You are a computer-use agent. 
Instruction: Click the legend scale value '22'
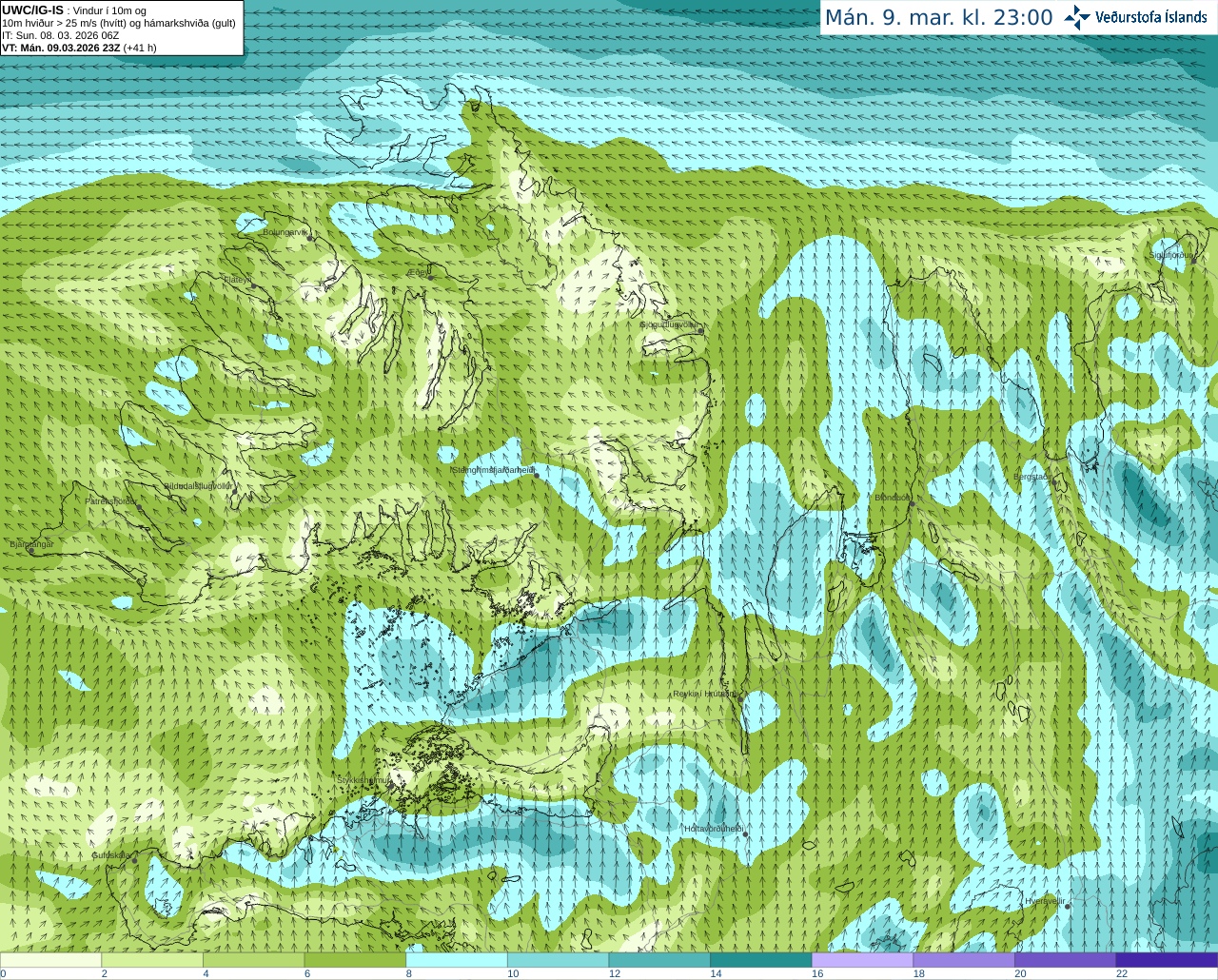(1122, 973)
